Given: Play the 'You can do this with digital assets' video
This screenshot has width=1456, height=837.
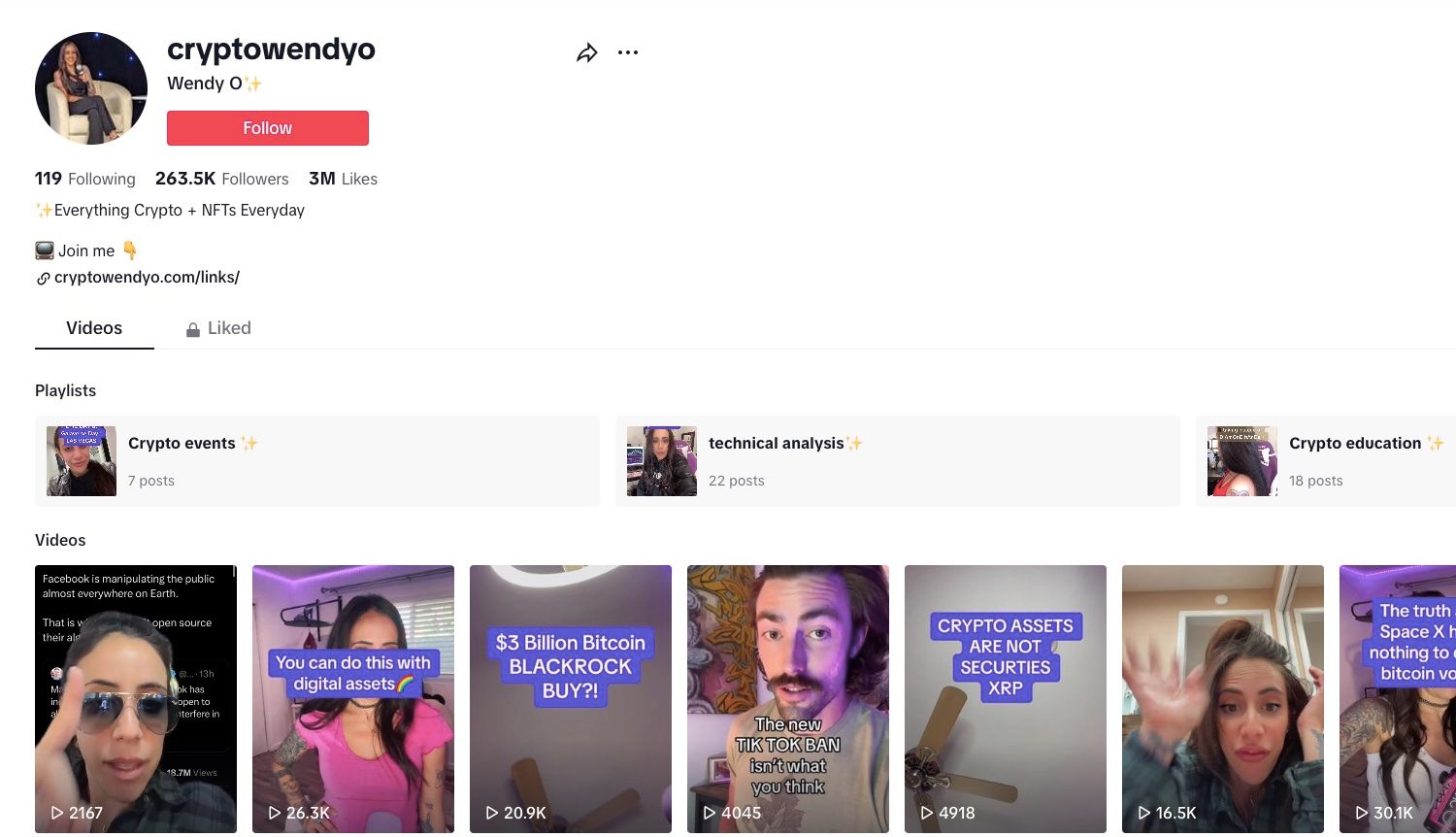Looking at the screenshot, I should [353, 699].
